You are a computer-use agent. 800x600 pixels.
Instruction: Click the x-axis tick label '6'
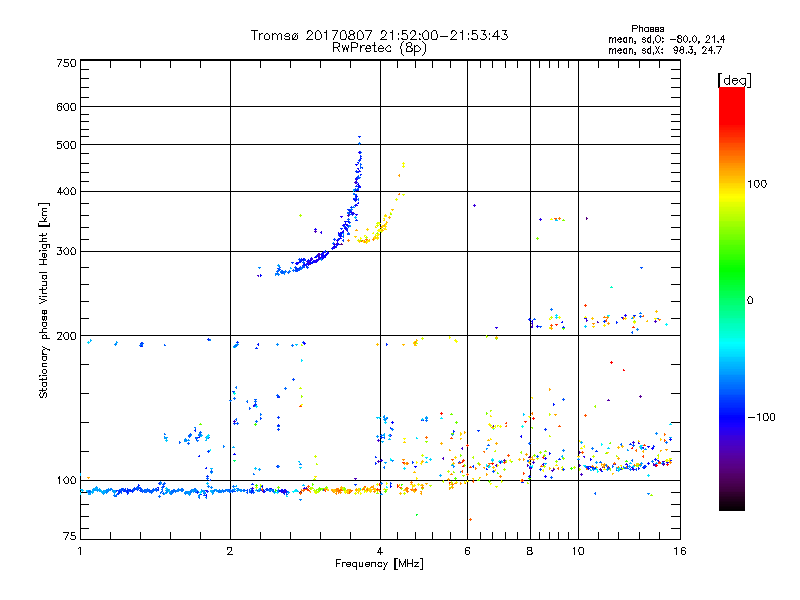click(x=467, y=551)
